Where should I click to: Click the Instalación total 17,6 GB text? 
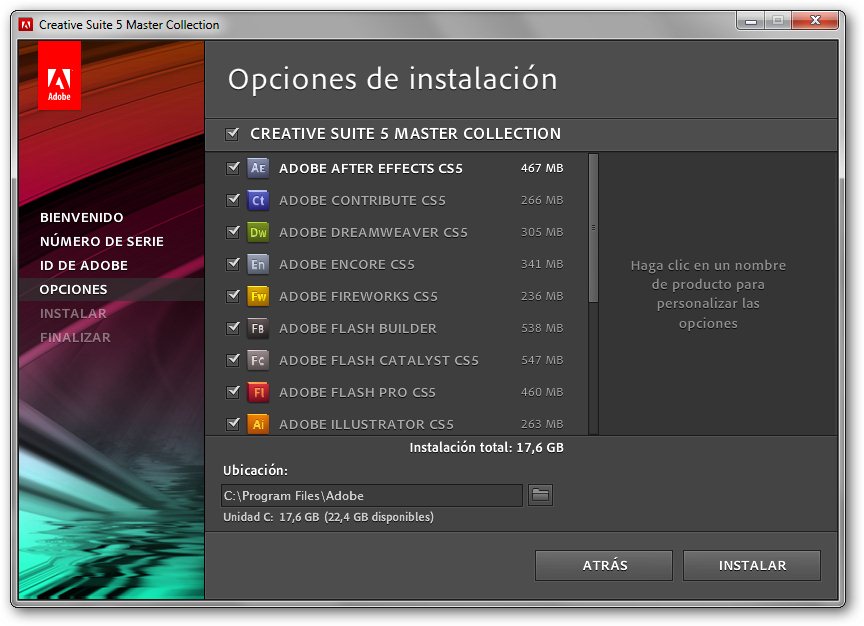pos(487,447)
